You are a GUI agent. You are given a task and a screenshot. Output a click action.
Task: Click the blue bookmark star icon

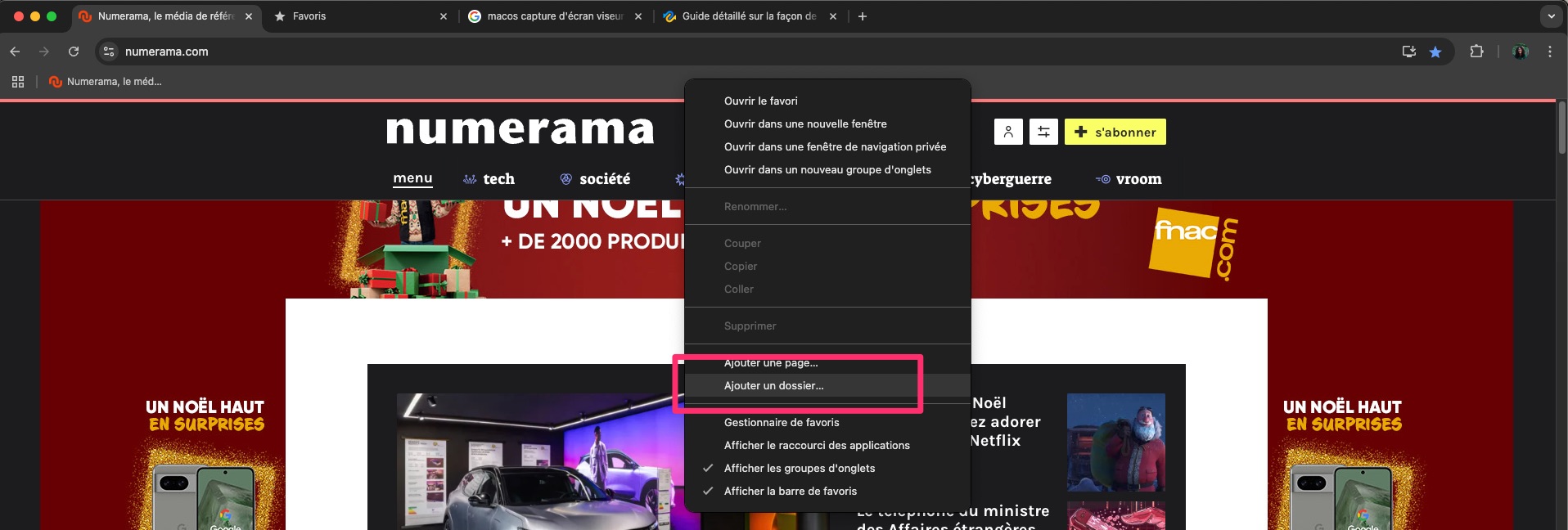tap(1435, 52)
